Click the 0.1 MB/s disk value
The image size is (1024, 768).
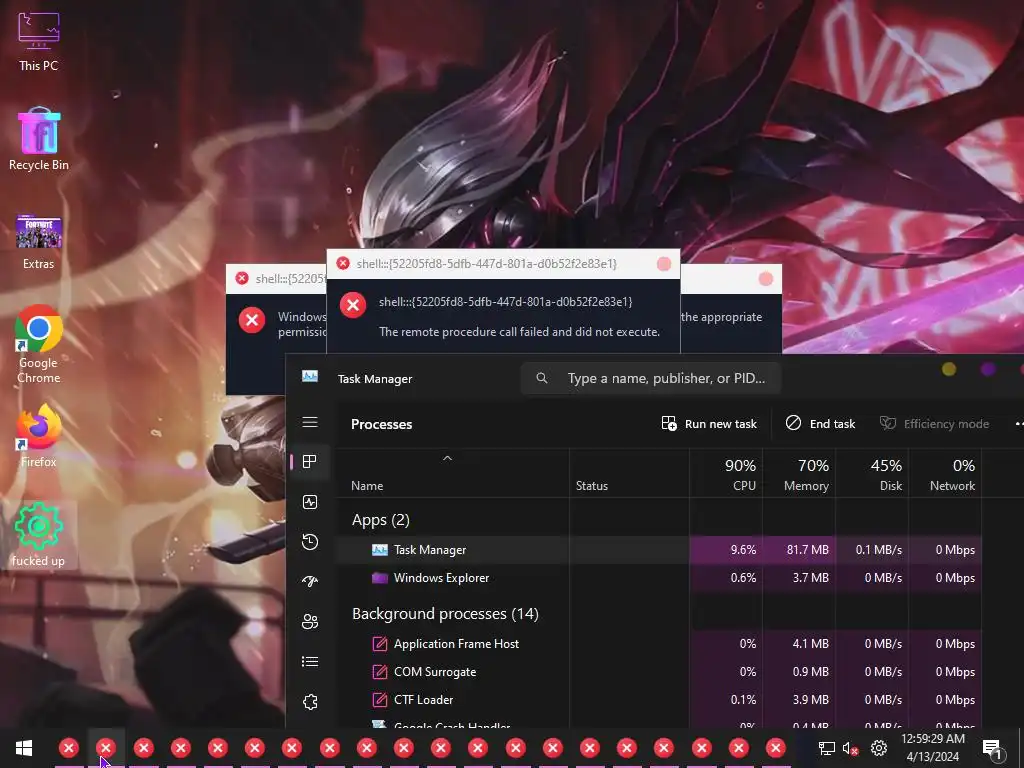(878, 550)
